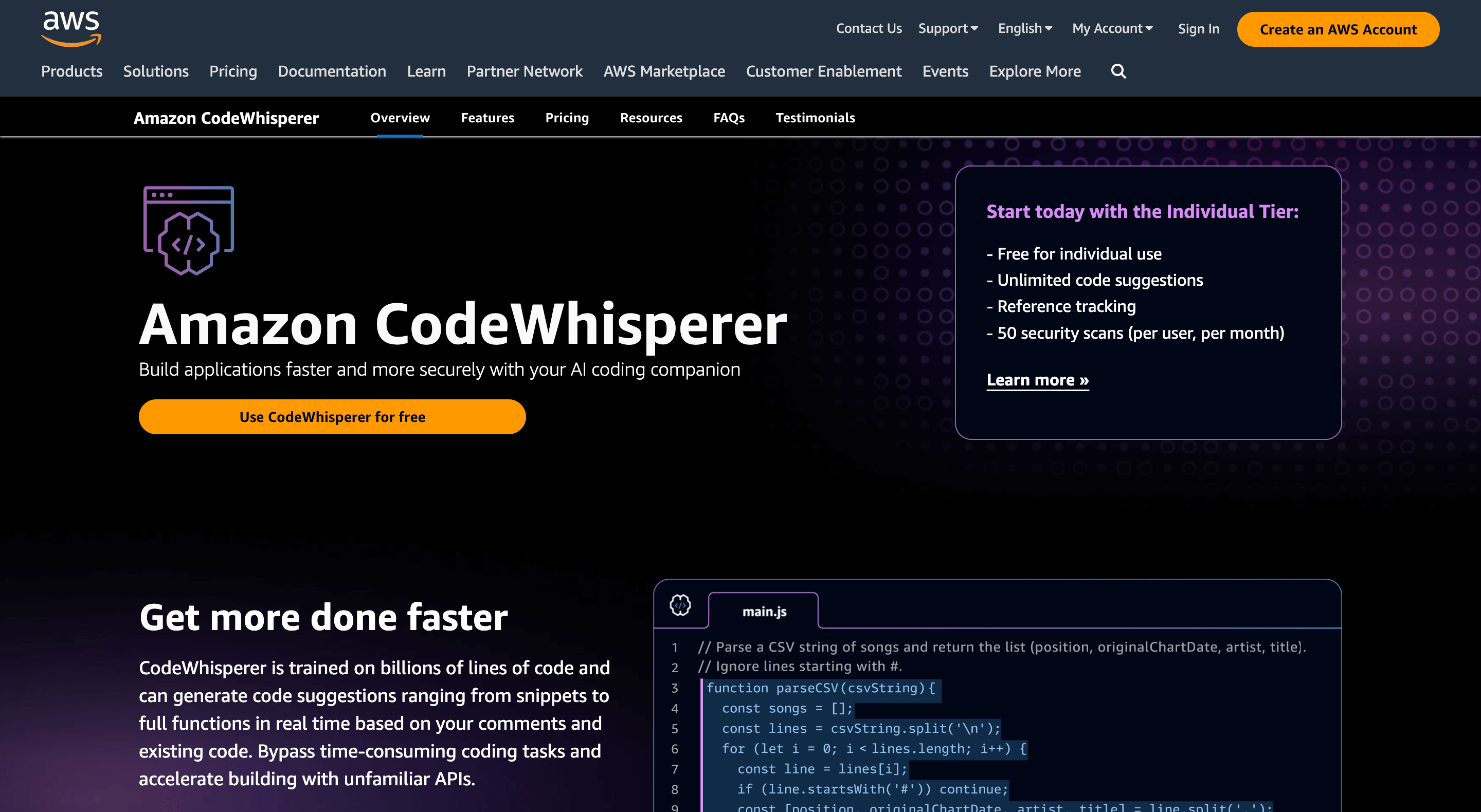Click the large Amazon CodeWhisperer hero title
The height and width of the screenshot is (812, 1481).
click(x=463, y=324)
